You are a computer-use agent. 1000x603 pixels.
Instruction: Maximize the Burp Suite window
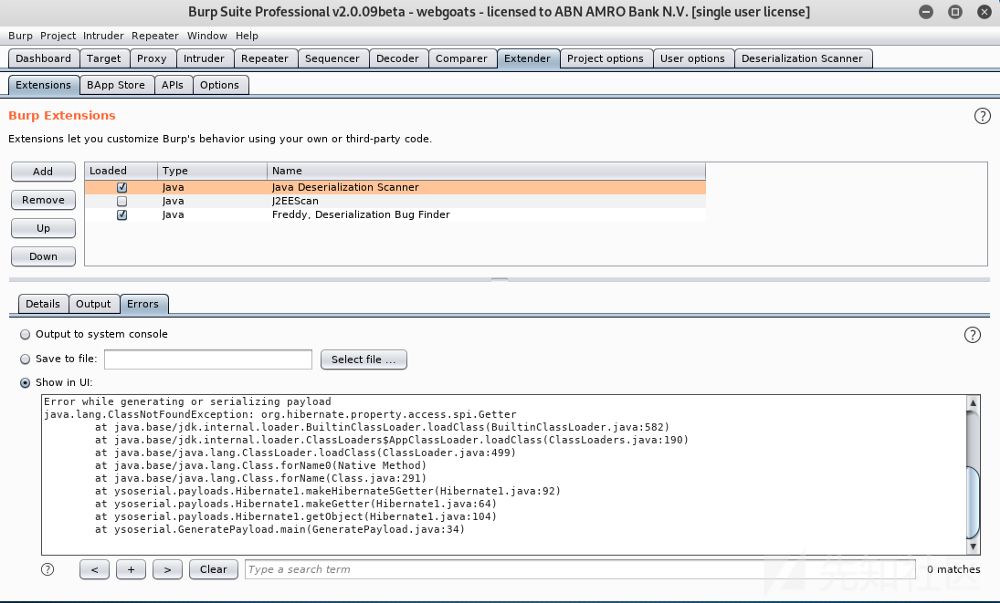pos(955,11)
